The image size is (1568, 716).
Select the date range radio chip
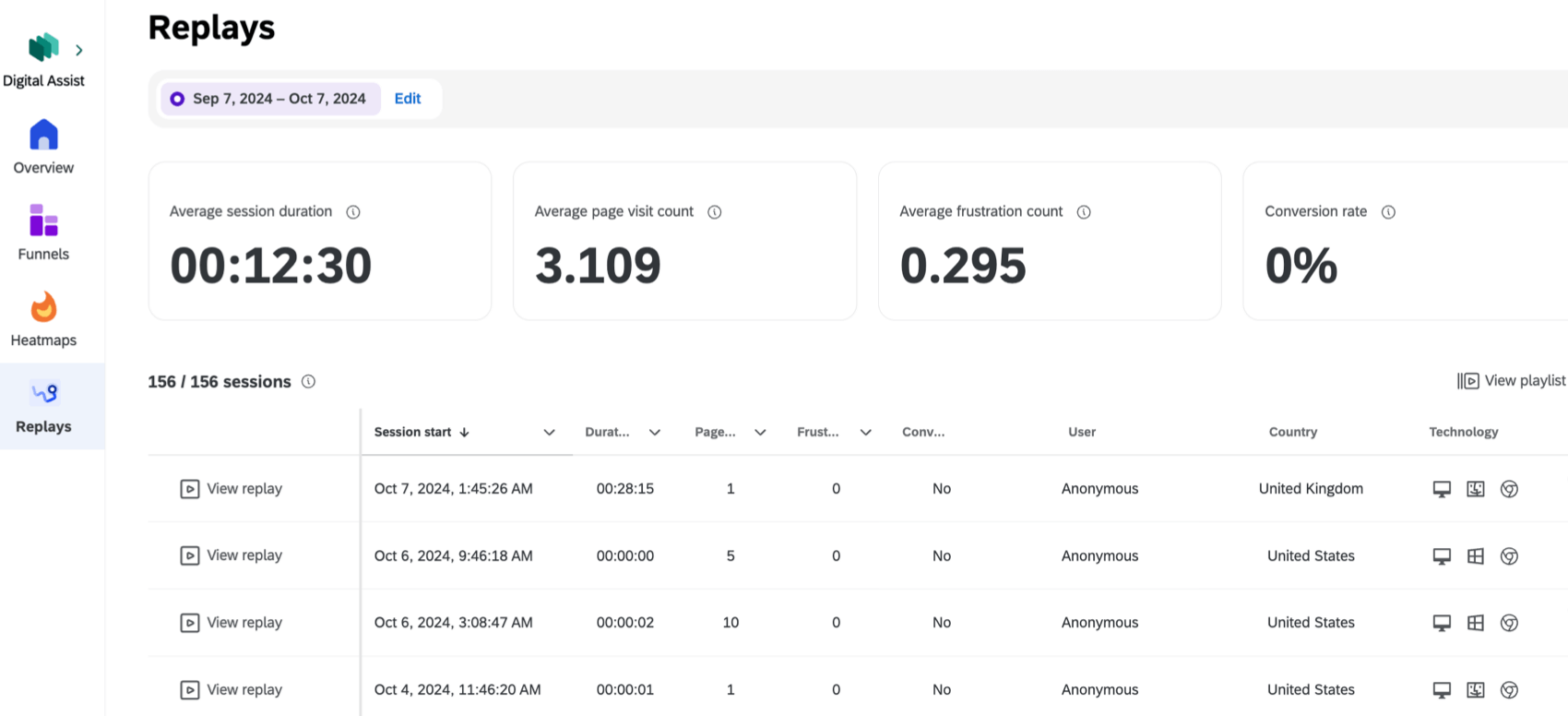coord(177,99)
